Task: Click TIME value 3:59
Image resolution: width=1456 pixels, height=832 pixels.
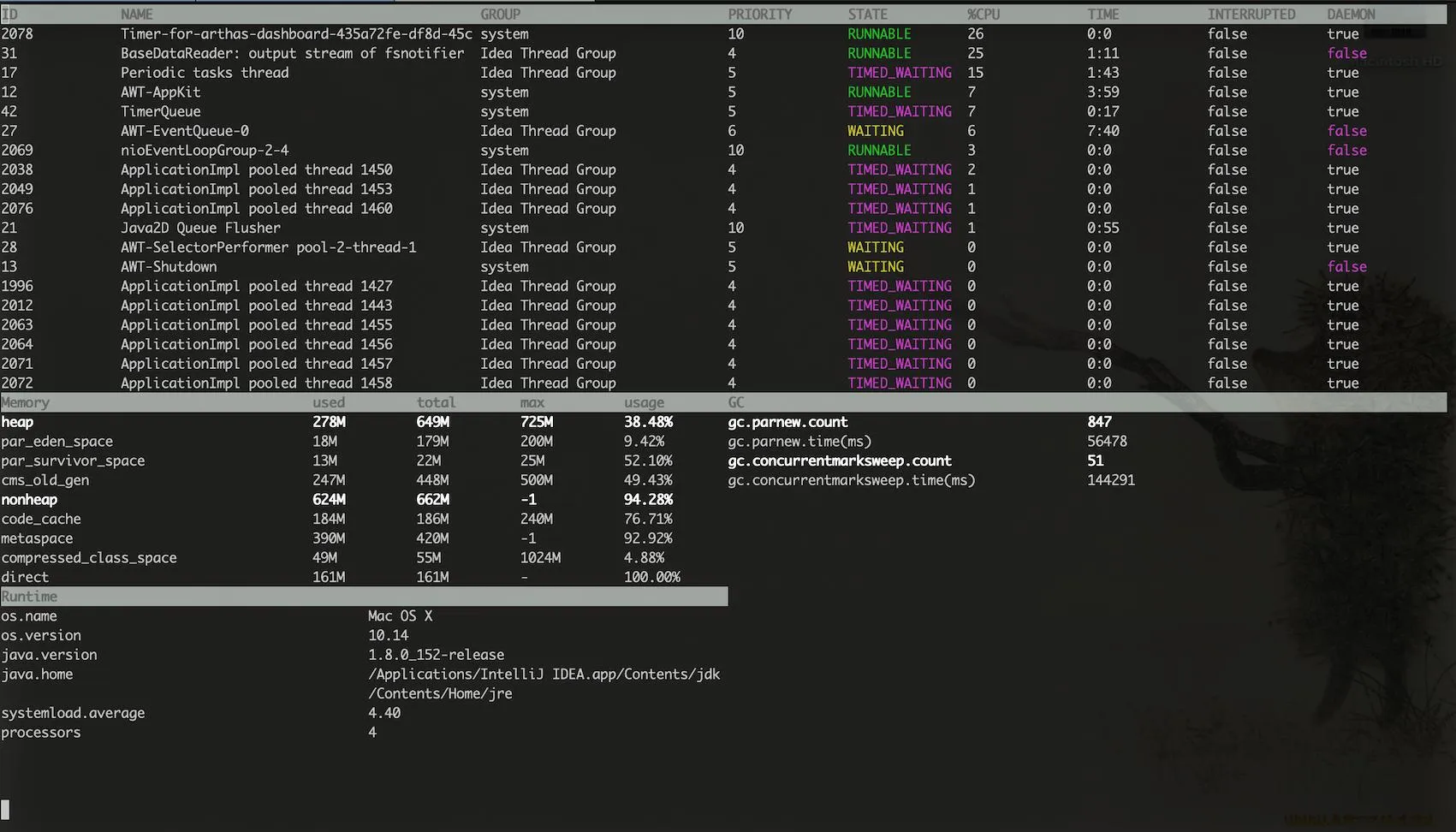Action: click(x=1103, y=92)
